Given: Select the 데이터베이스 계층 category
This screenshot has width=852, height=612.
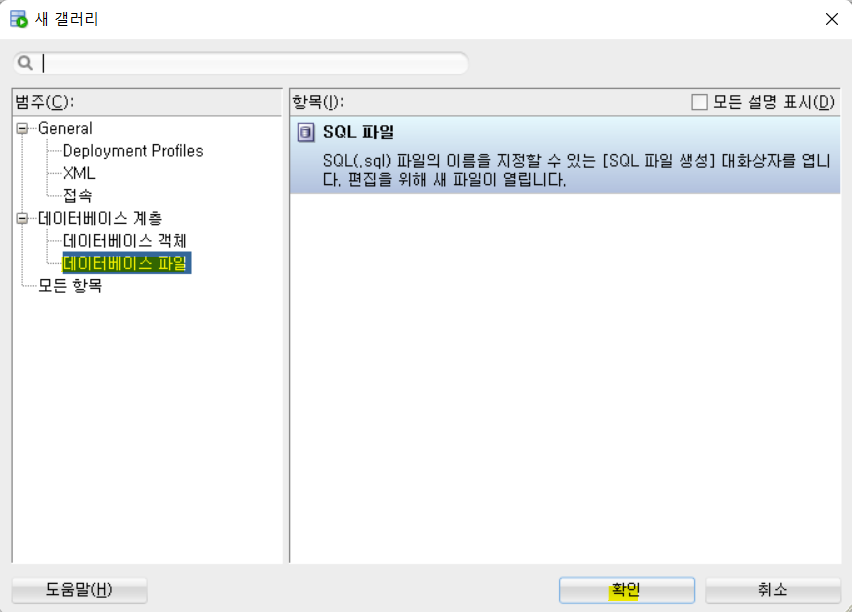Looking at the screenshot, I should click(x=100, y=218).
